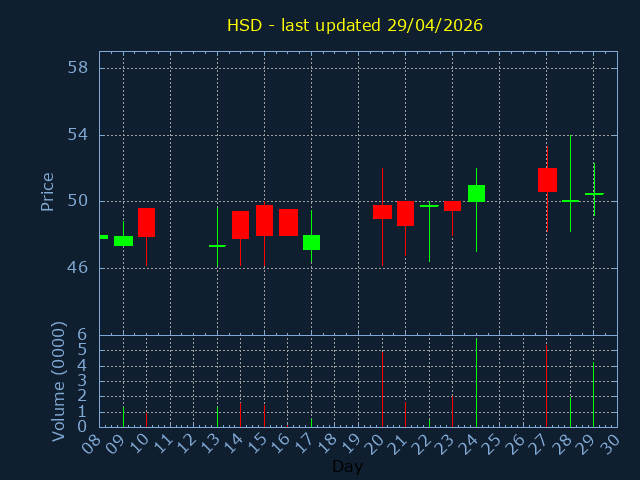Select the green candlestick on day 17
Viewport: 640px width, 480px height.
pos(311,242)
